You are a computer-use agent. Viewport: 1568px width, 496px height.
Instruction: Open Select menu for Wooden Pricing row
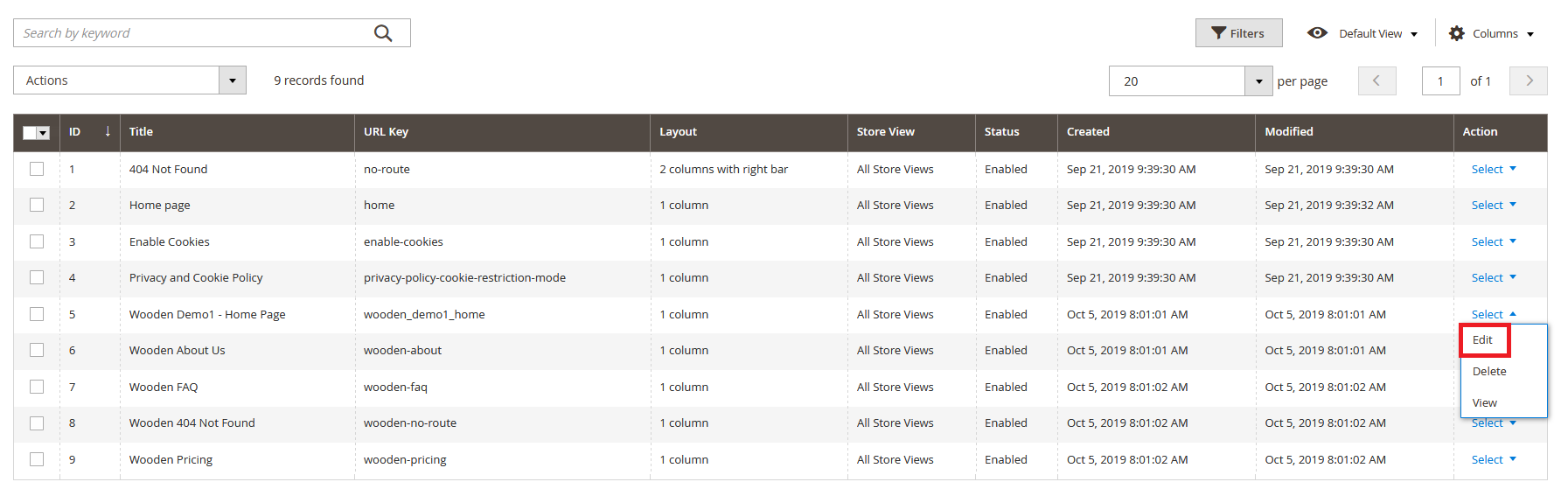pos(1493,460)
